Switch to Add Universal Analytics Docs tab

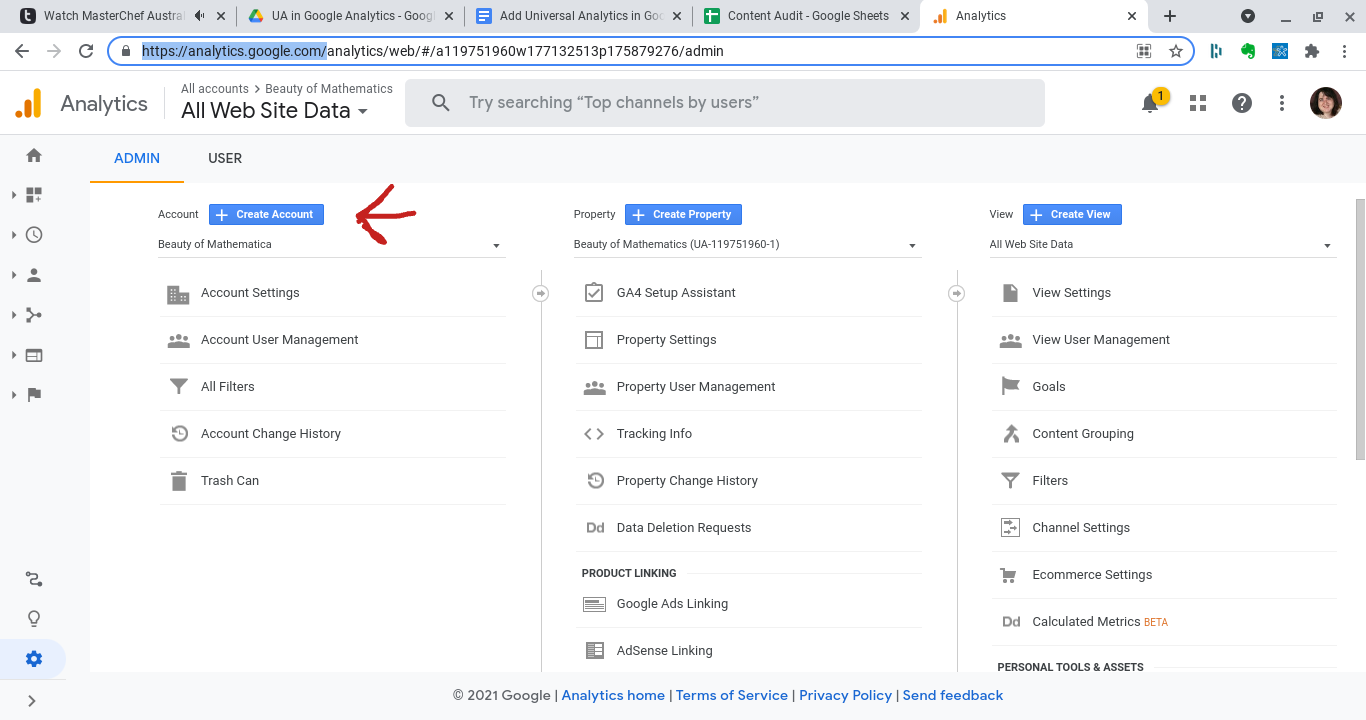pos(579,16)
